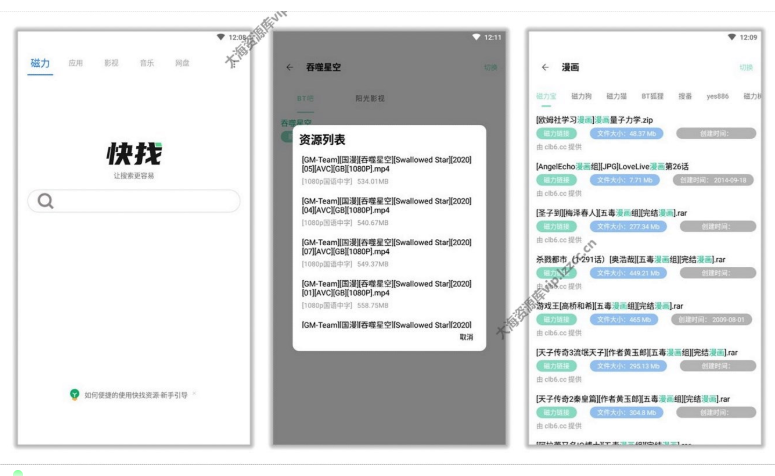775x476 pixels.
Task: Click the 快找 app logo
Action: coord(134,153)
